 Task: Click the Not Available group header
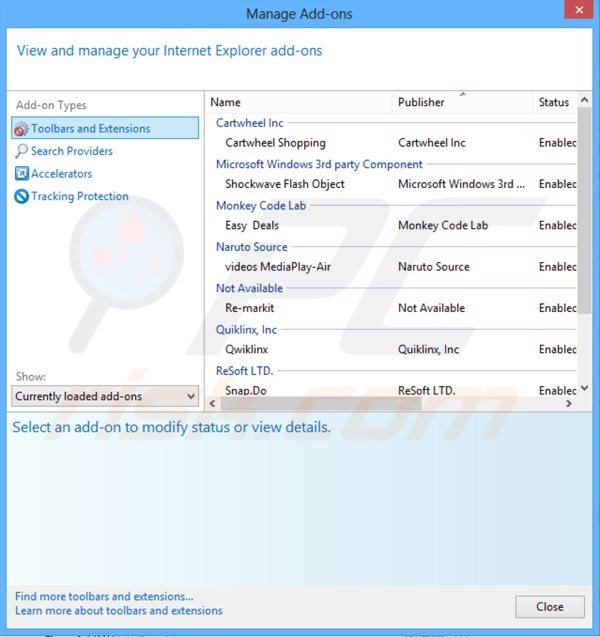249,288
